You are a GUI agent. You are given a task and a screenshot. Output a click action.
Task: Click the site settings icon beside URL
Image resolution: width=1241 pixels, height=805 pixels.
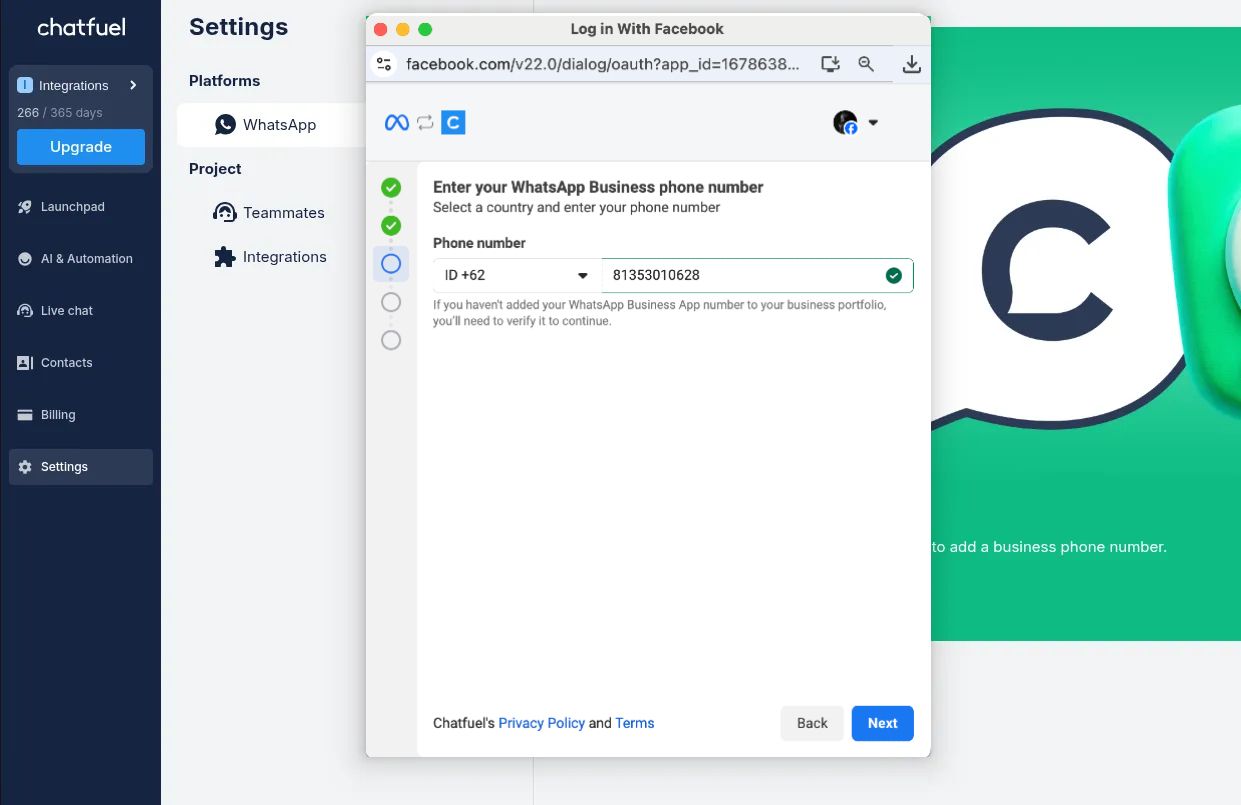[384, 64]
